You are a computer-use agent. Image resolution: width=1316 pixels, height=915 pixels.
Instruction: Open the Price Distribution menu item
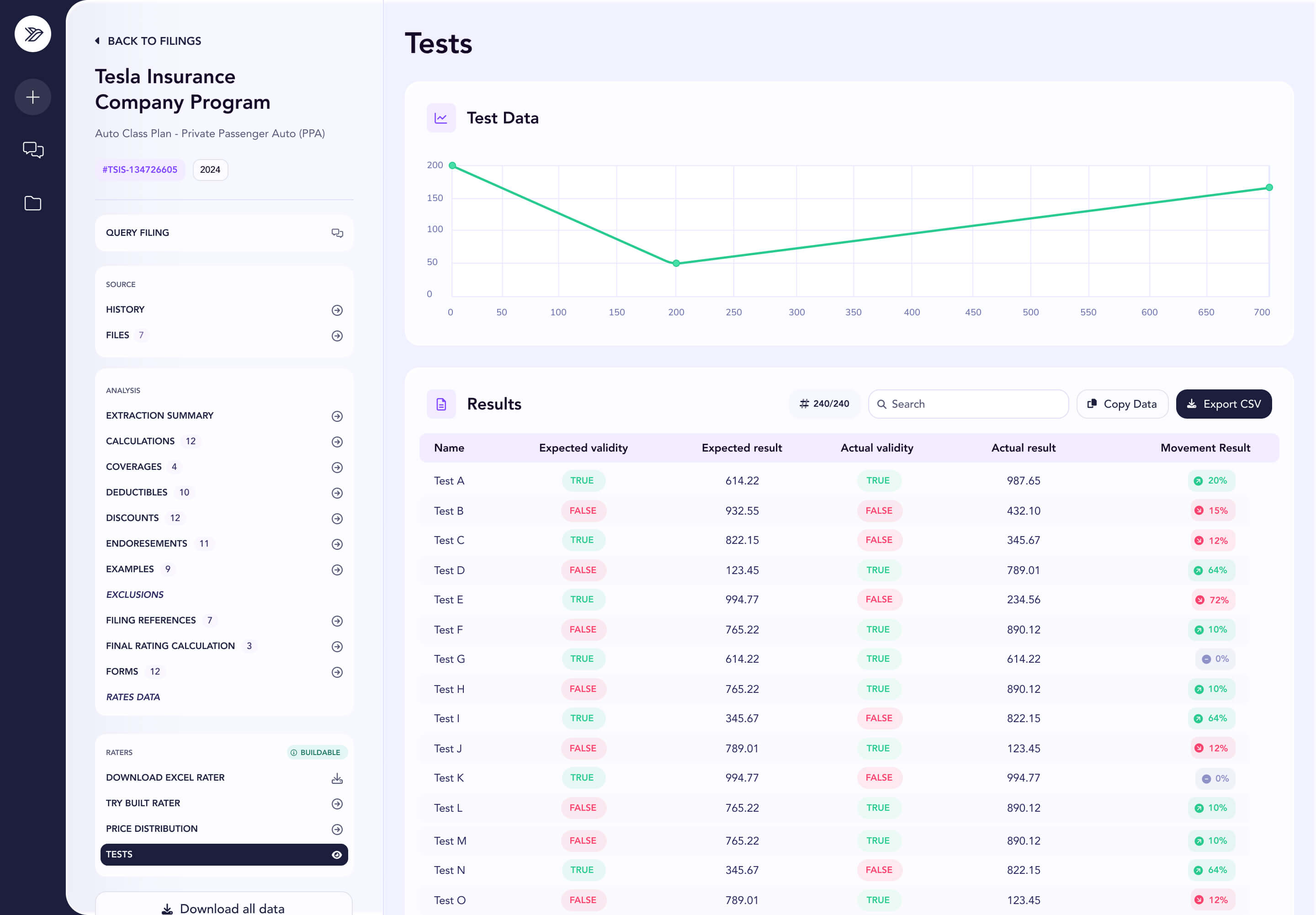click(x=224, y=829)
